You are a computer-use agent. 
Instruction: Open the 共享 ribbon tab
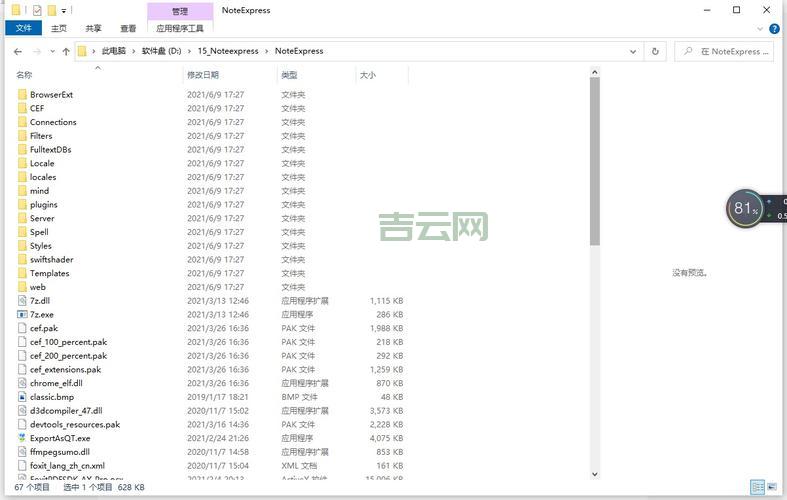pyautogui.click(x=93, y=29)
